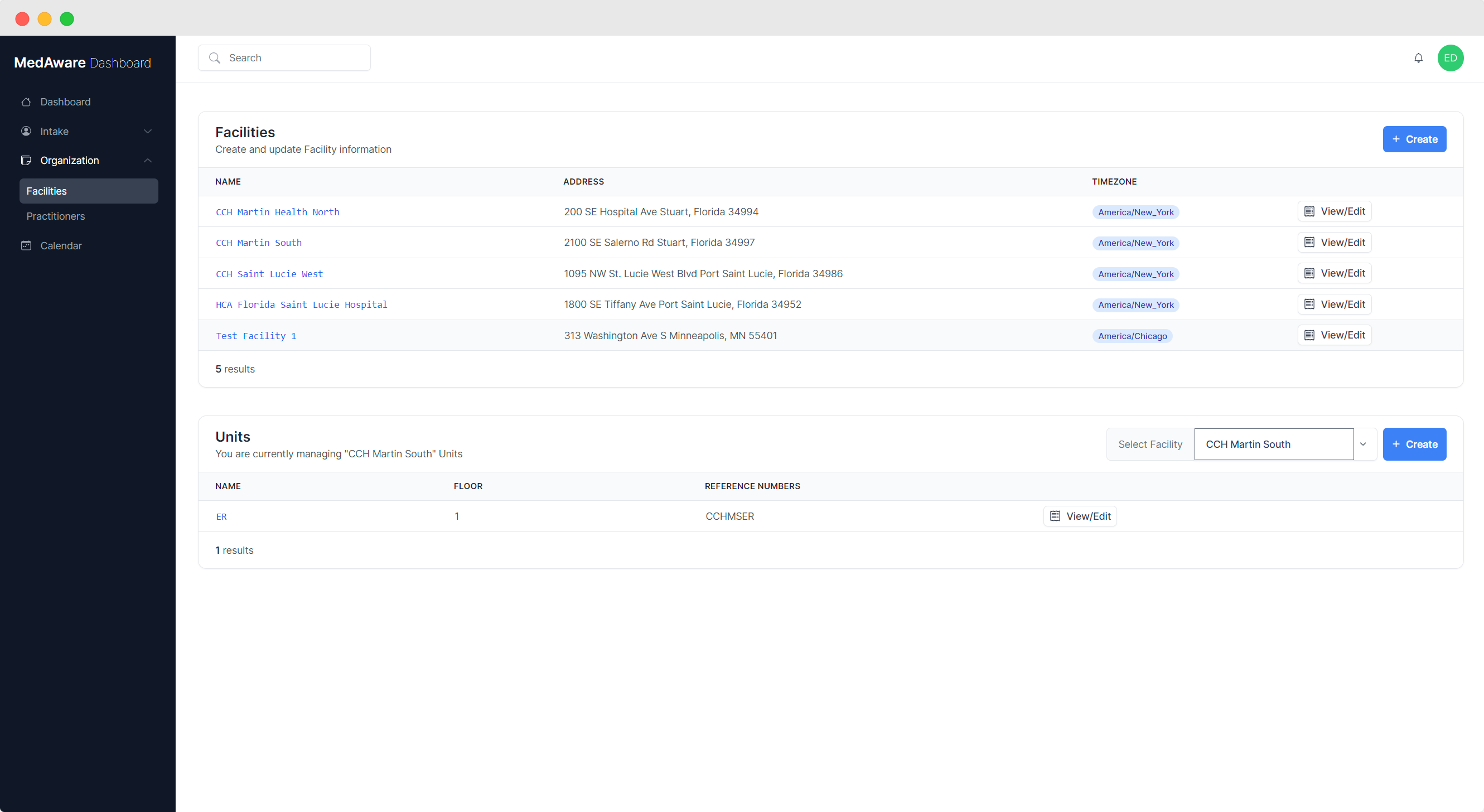1484x812 pixels.
Task: Open the Practitioners submenu item
Action: [56, 216]
